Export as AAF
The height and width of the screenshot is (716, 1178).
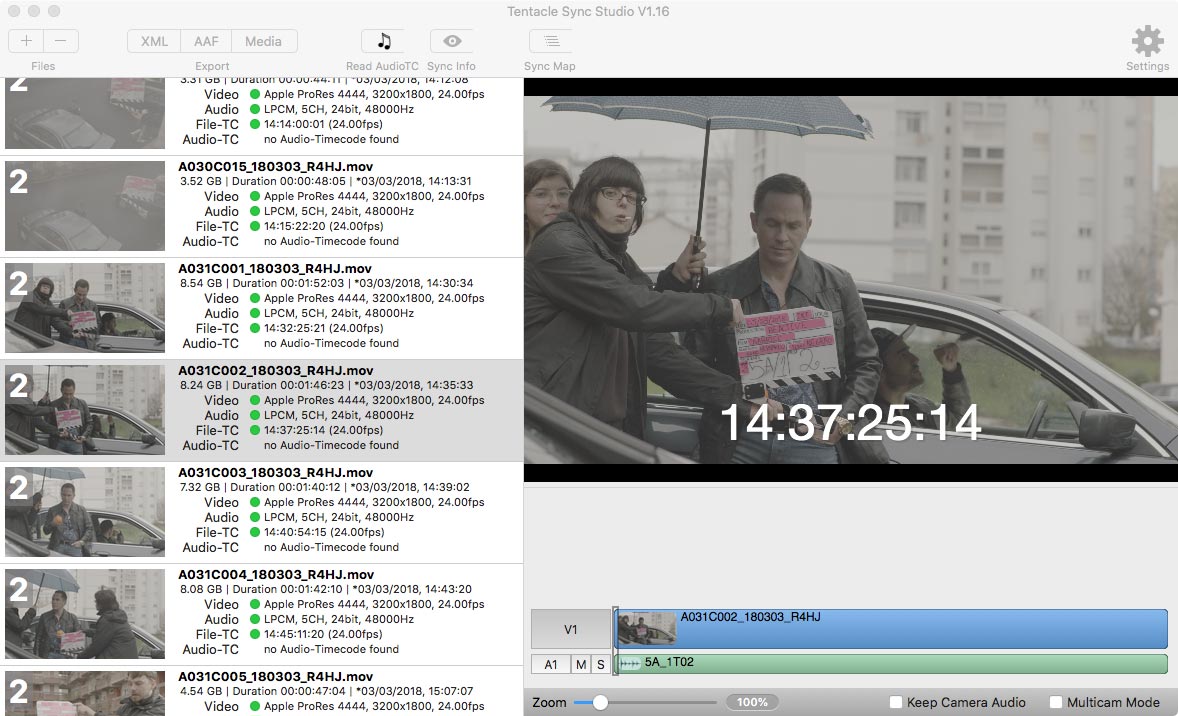click(x=206, y=41)
